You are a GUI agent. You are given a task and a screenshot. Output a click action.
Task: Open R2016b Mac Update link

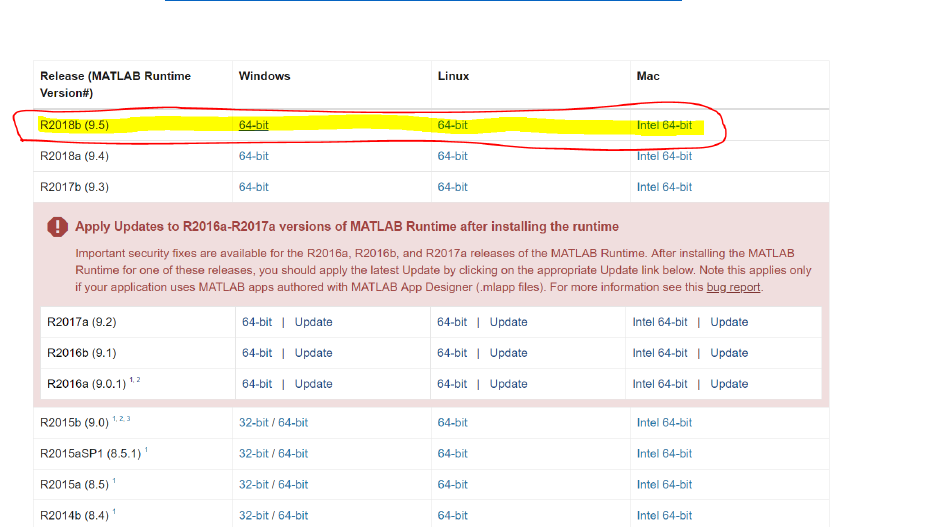[x=729, y=353]
